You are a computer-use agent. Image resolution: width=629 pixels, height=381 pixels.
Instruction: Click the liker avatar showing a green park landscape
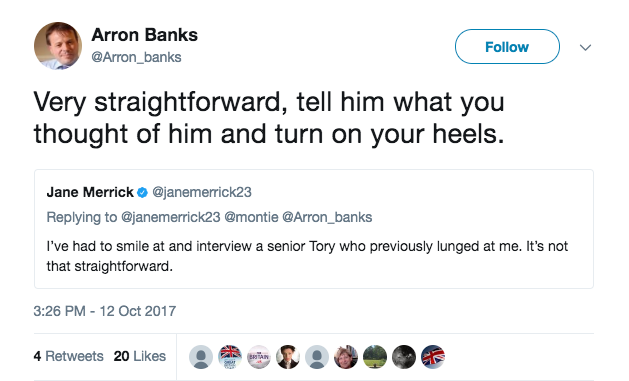click(375, 357)
